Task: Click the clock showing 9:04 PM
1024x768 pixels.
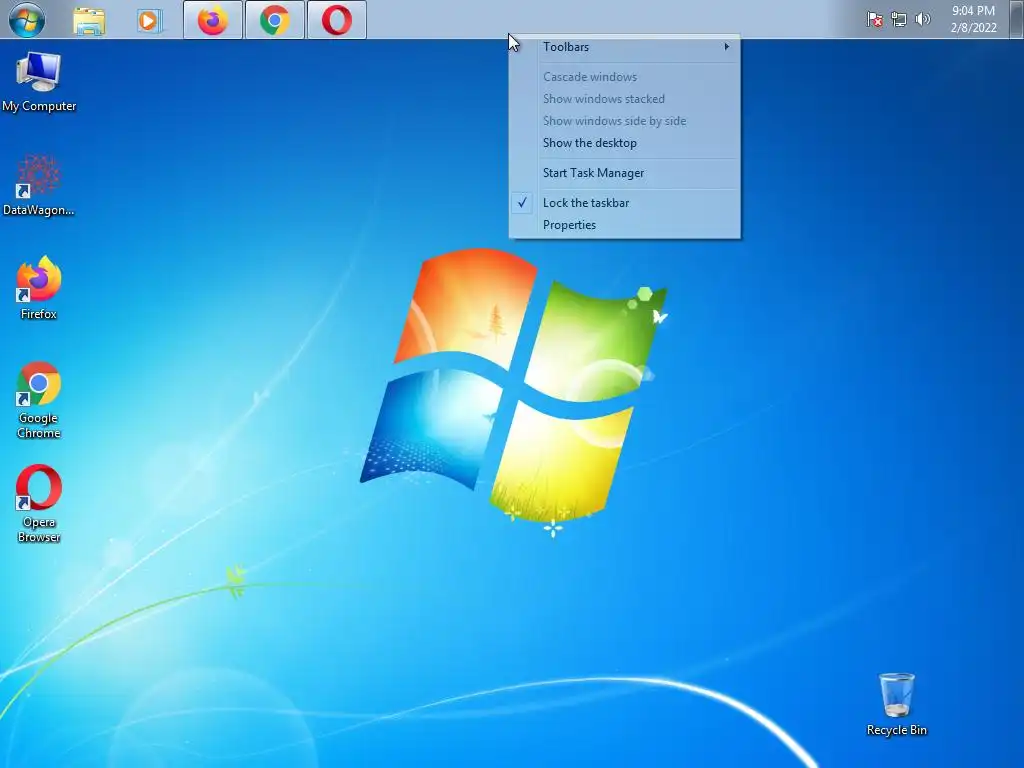Action: point(973,19)
